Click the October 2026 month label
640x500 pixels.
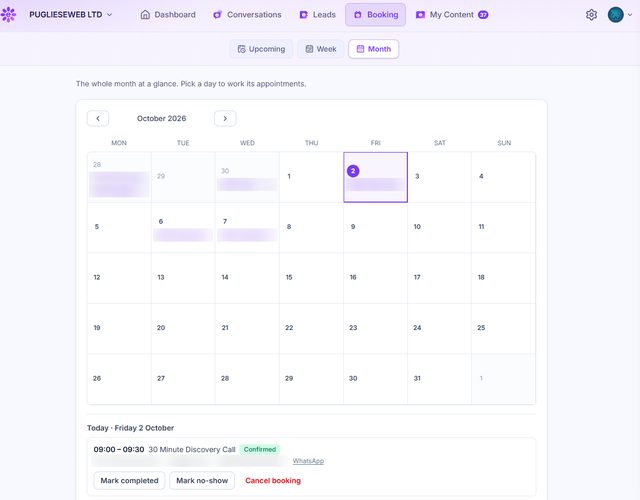(162, 118)
